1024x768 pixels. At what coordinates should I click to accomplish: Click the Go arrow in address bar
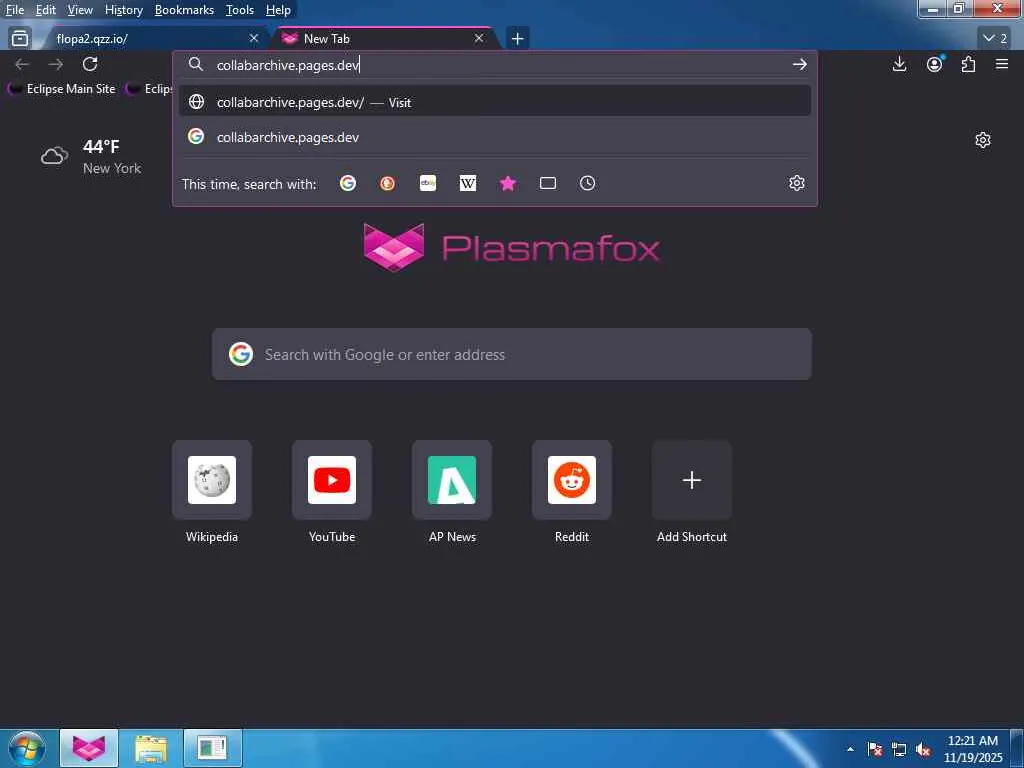tap(799, 64)
